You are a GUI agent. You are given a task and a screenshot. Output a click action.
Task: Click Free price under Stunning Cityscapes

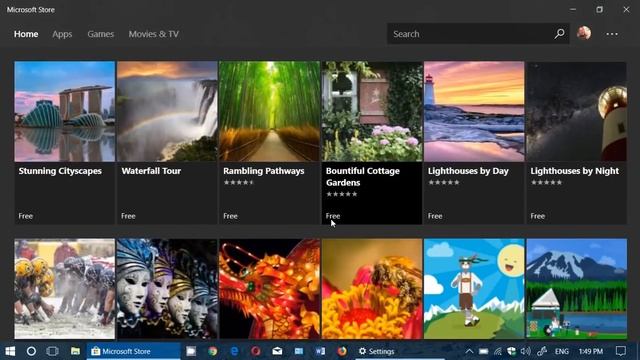point(25,216)
